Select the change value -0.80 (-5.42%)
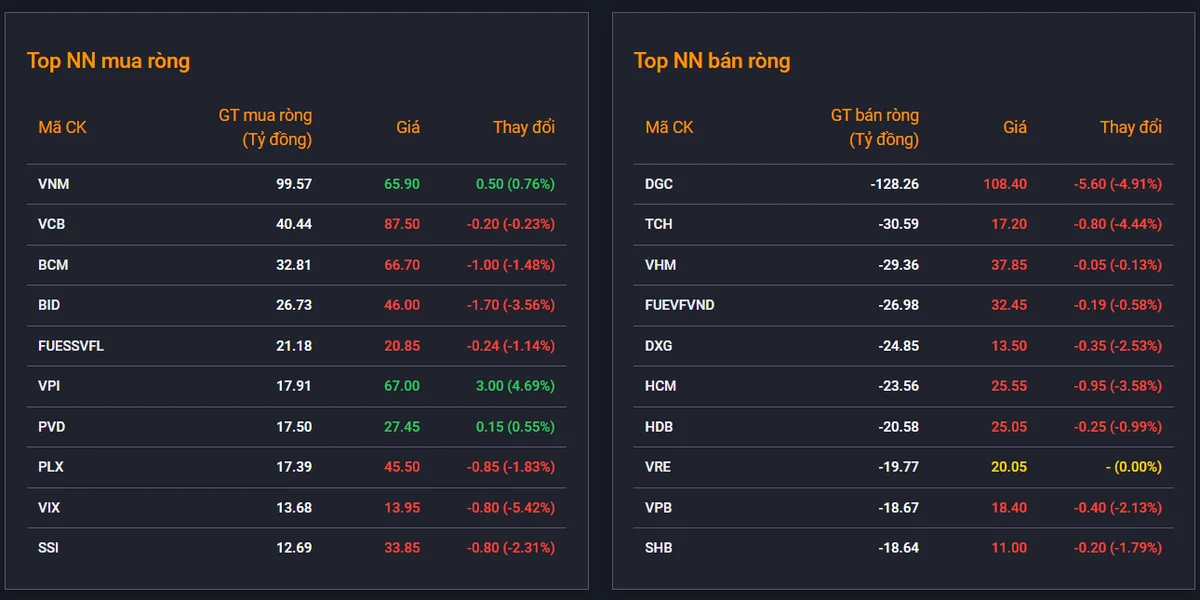 click(511, 508)
